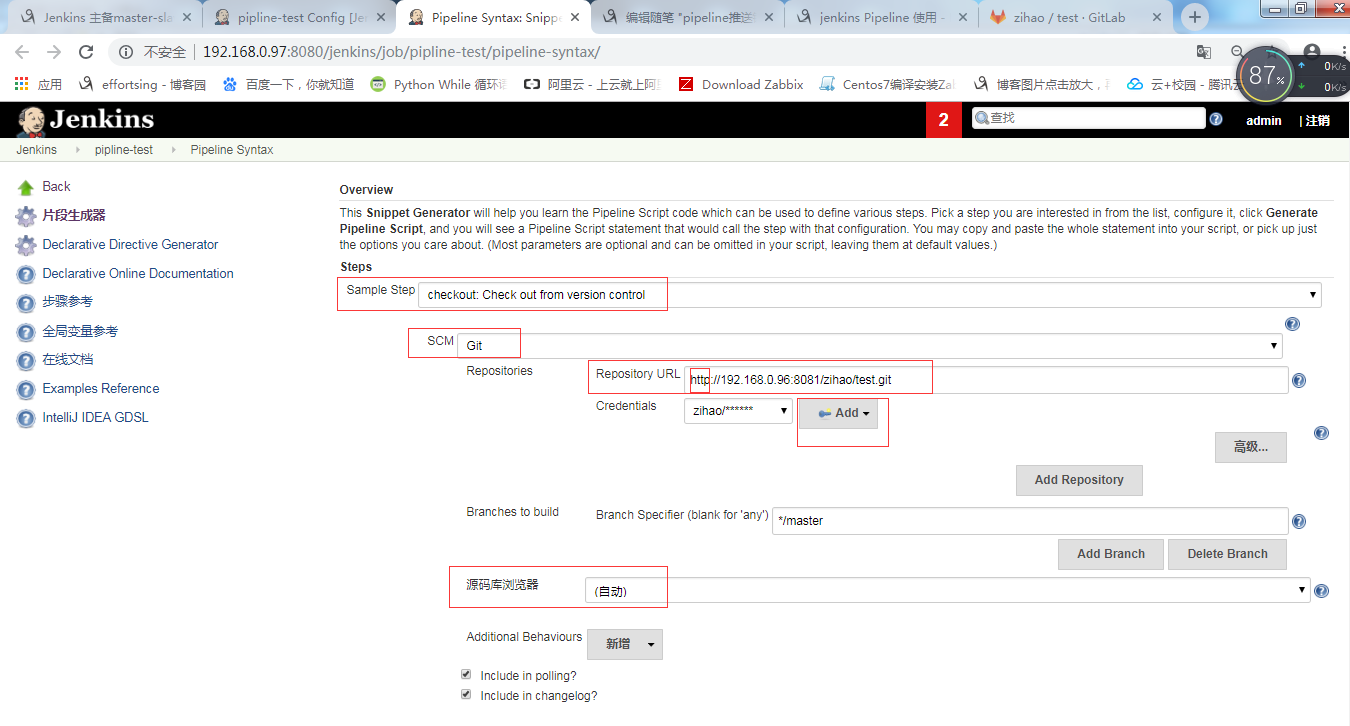The image size is (1350, 726).
Task: Close the pipline-test Config tab
Action: (x=380, y=17)
